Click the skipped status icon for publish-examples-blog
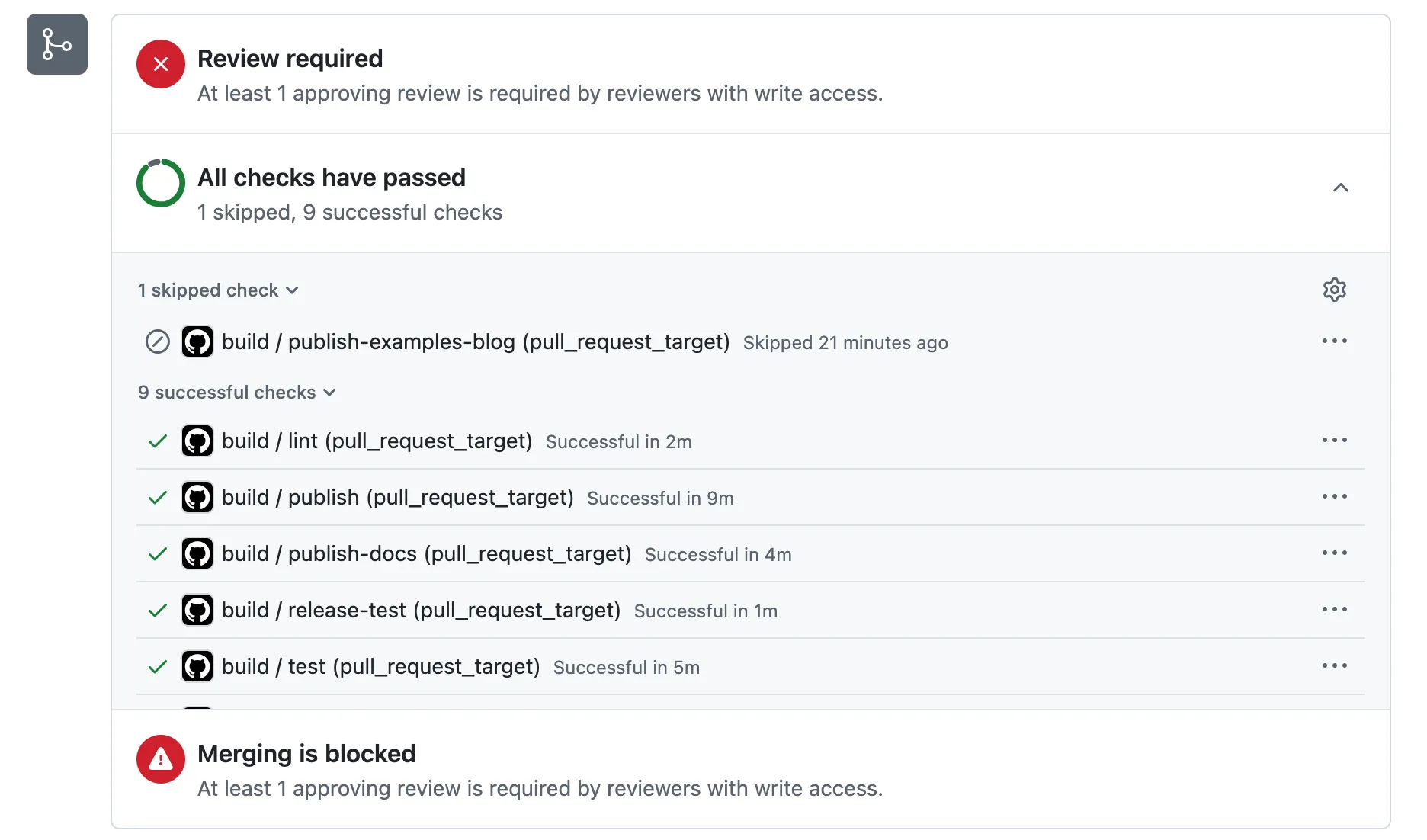This screenshot has width=1427, height=840. point(158,341)
